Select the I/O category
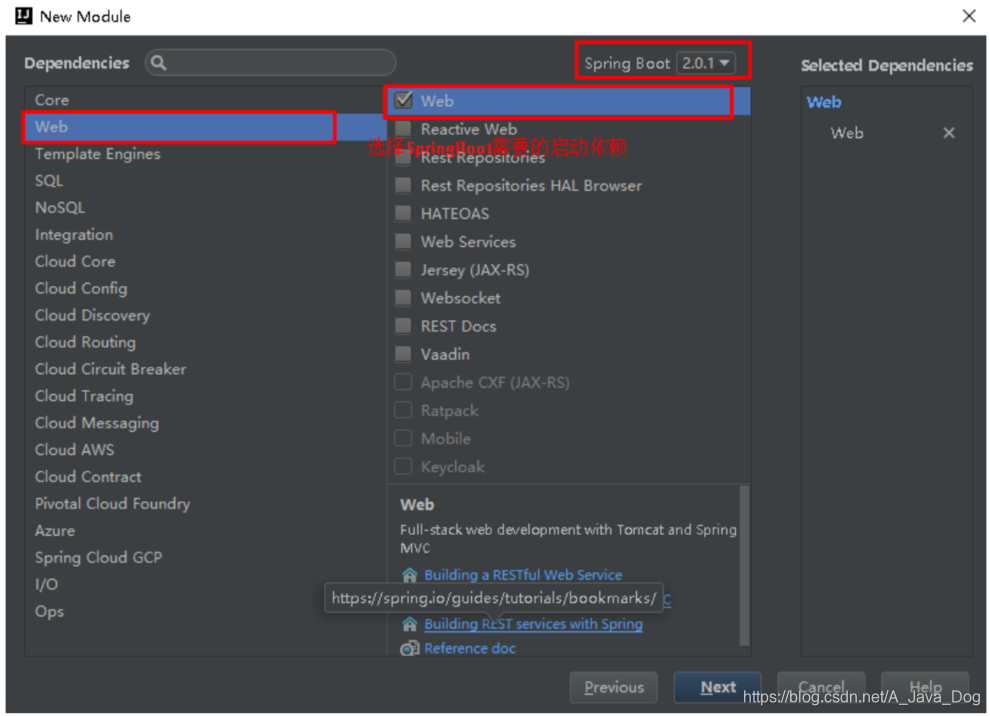This screenshot has height=716, width=990. (x=205, y=585)
